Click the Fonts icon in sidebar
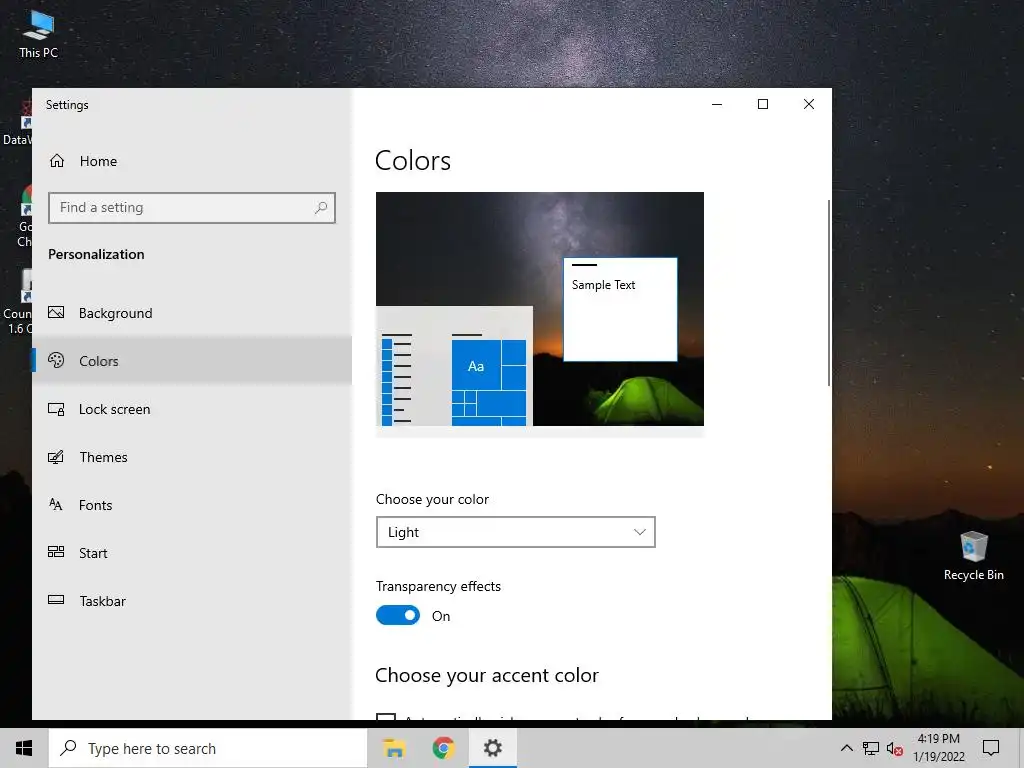Screen dimensions: 1024x768 tap(56, 504)
